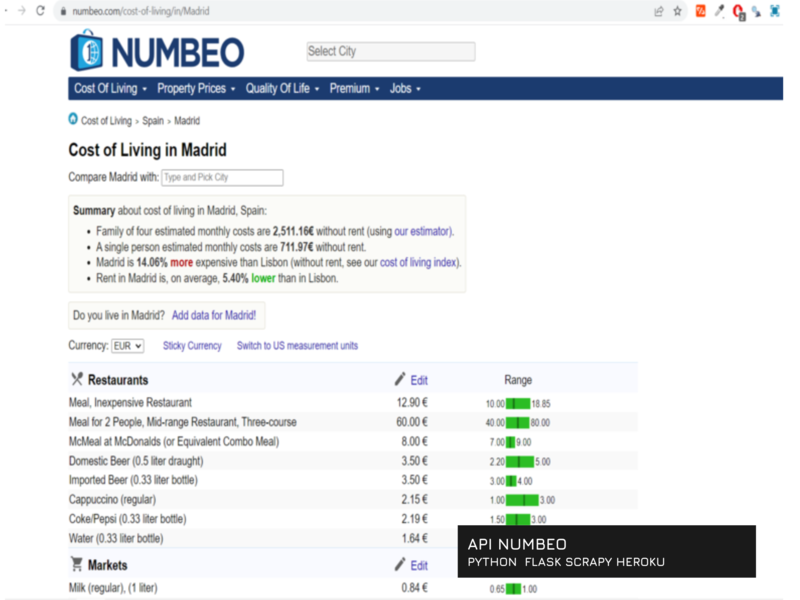
Task: Click Edit link for Restaurants
Action: coord(419,381)
